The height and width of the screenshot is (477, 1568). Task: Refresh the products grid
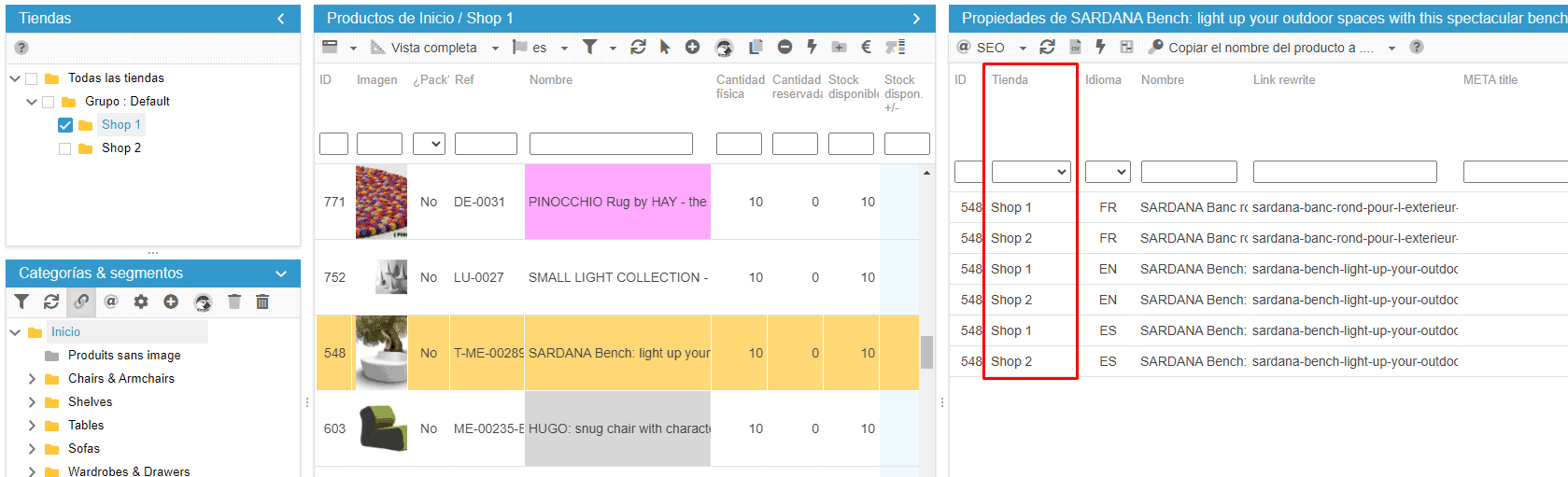point(638,47)
